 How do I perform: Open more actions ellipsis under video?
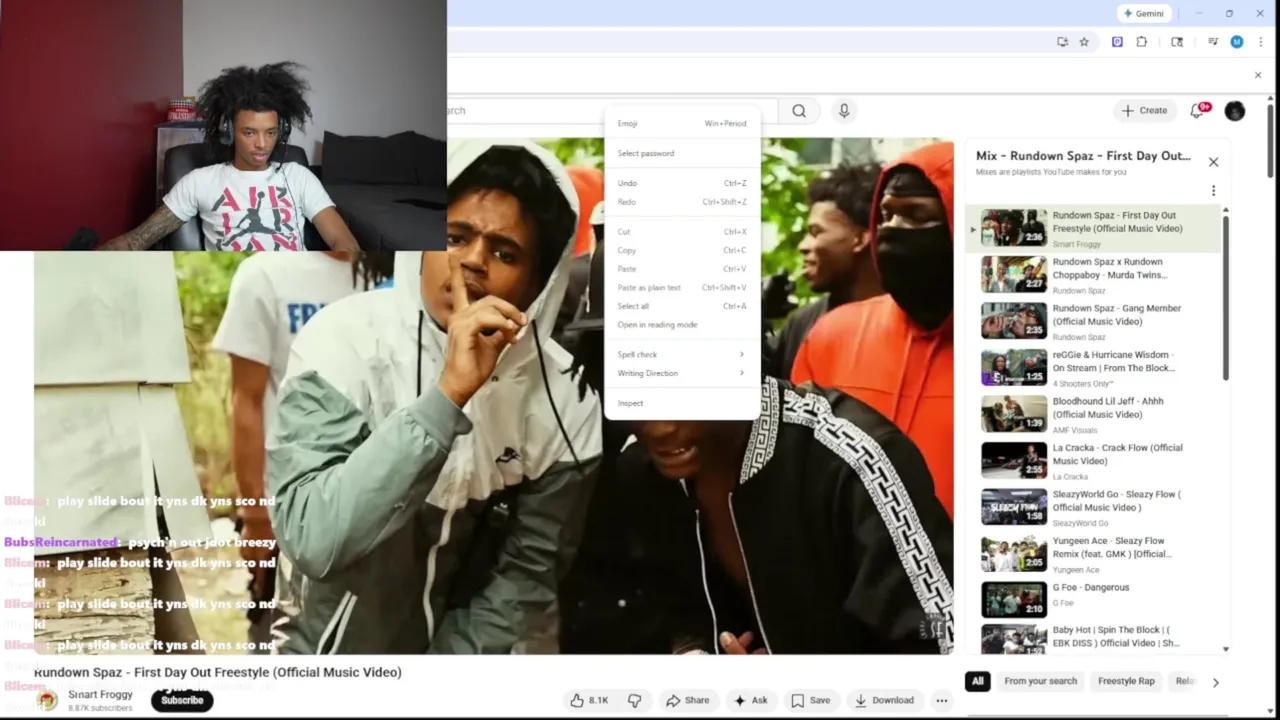[x=941, y=700]
